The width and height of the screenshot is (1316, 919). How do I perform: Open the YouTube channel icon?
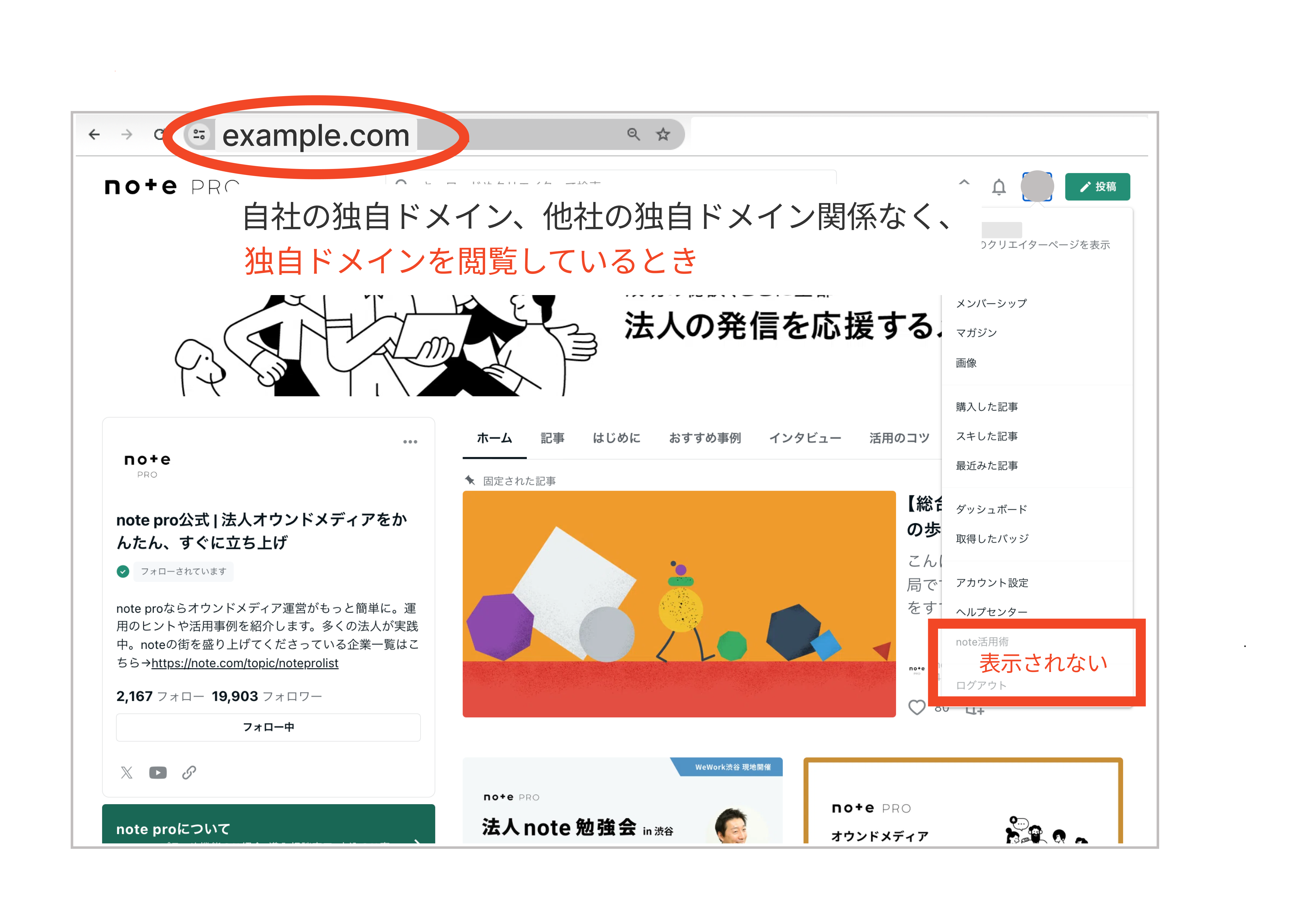(x=158, y=772)
